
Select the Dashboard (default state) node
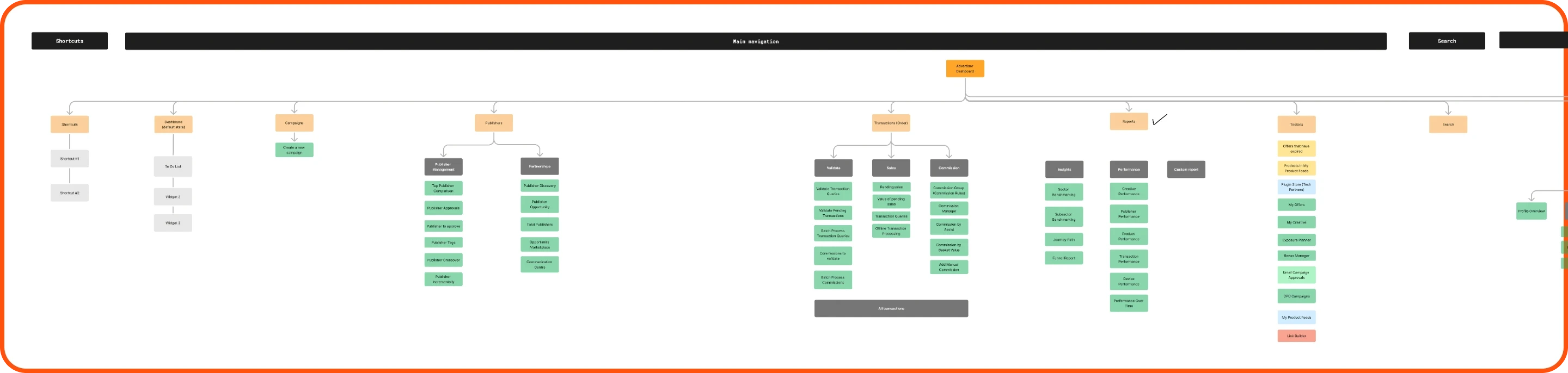(x=174, y=125)
